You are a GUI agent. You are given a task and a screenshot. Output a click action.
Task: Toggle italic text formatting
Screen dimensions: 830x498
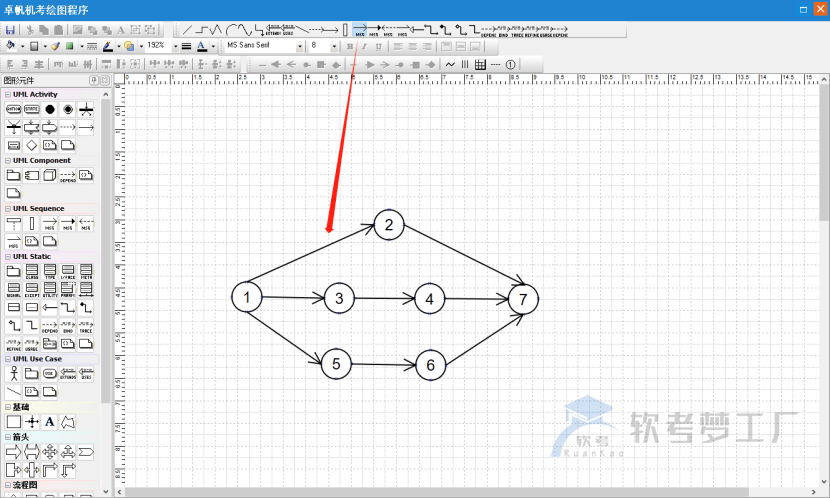point(364,46)
